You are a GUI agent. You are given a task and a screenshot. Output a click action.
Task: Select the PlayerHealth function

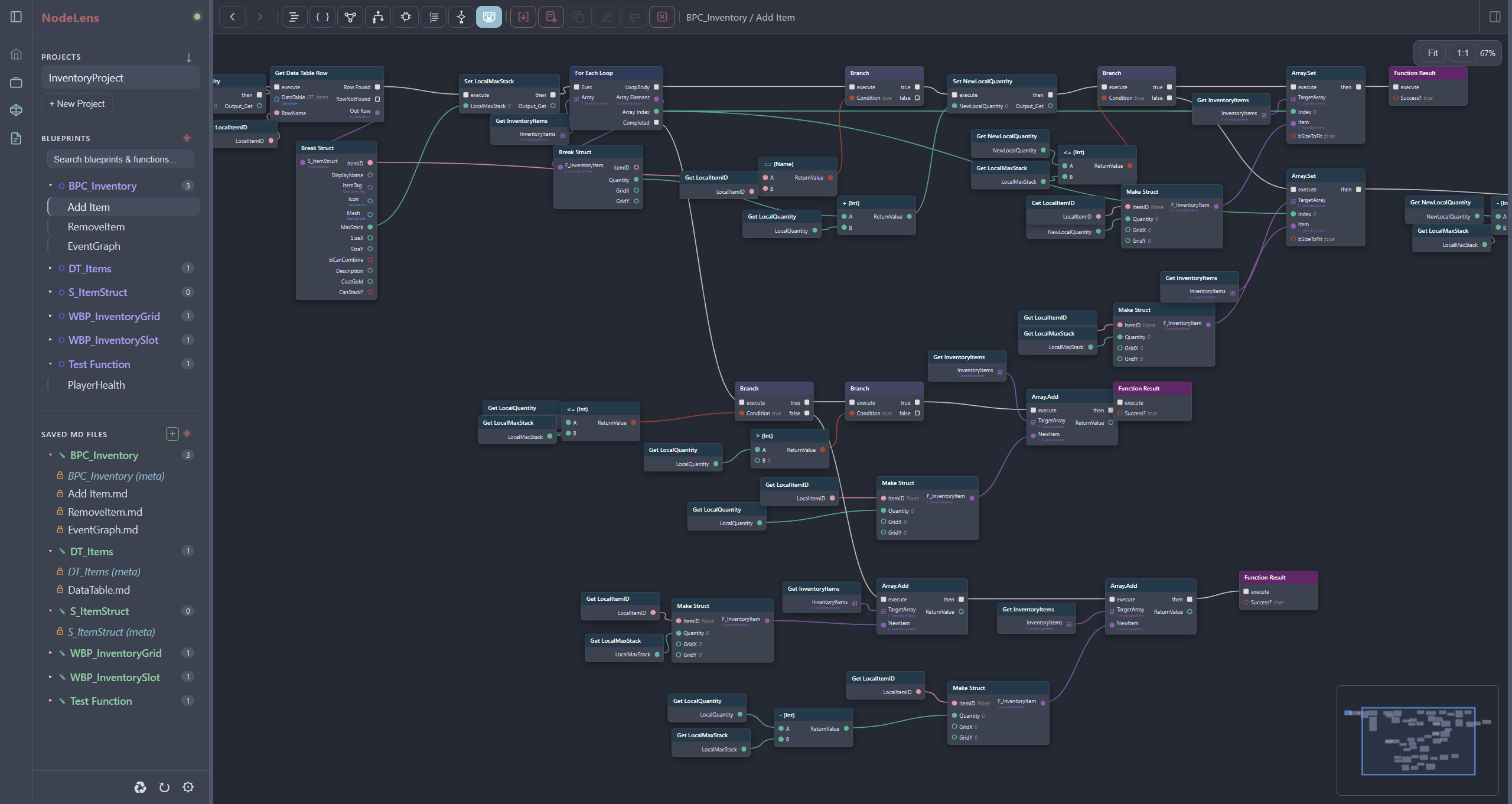pos(123,385)
